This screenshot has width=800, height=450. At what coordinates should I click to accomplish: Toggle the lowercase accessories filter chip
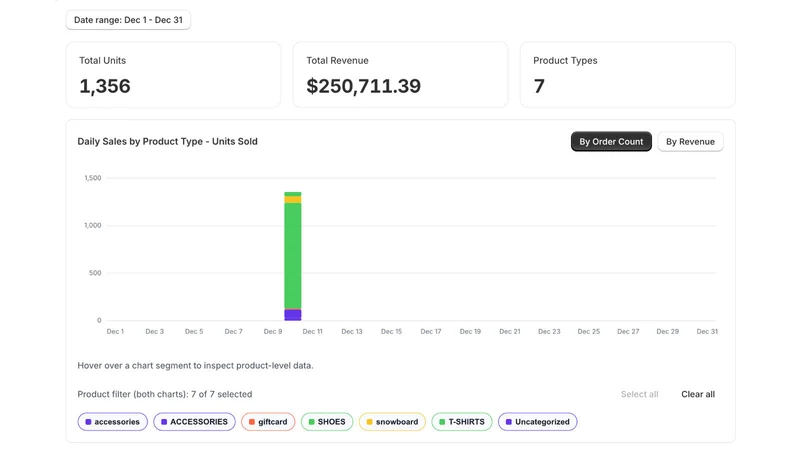click(x=112, y=422)
